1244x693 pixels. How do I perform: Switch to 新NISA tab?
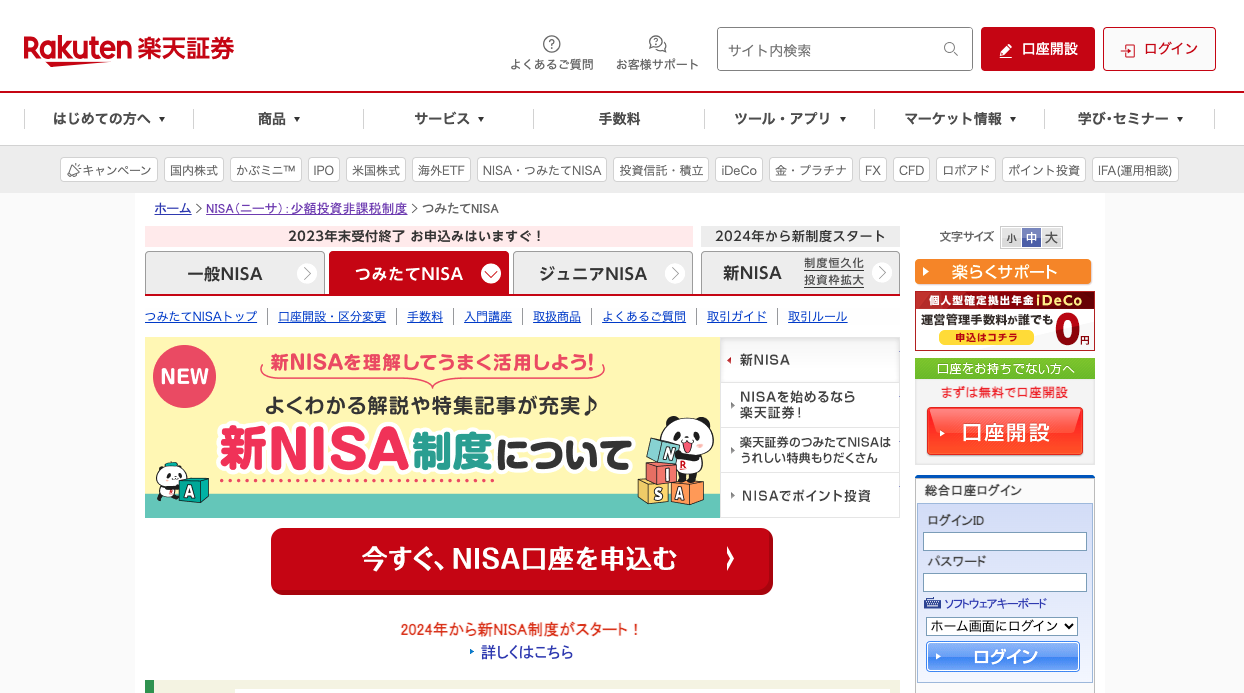click(x=800, y=273)
